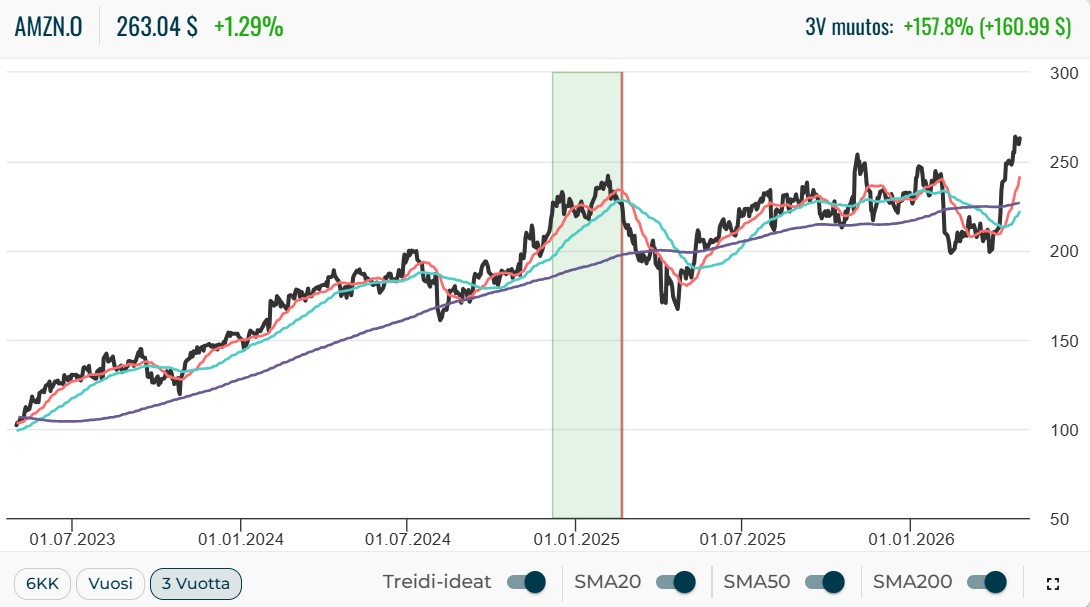The image size is (1090, 607).
Task: Click the Treidi-ideat label text
Action: (x=437, y=582)
